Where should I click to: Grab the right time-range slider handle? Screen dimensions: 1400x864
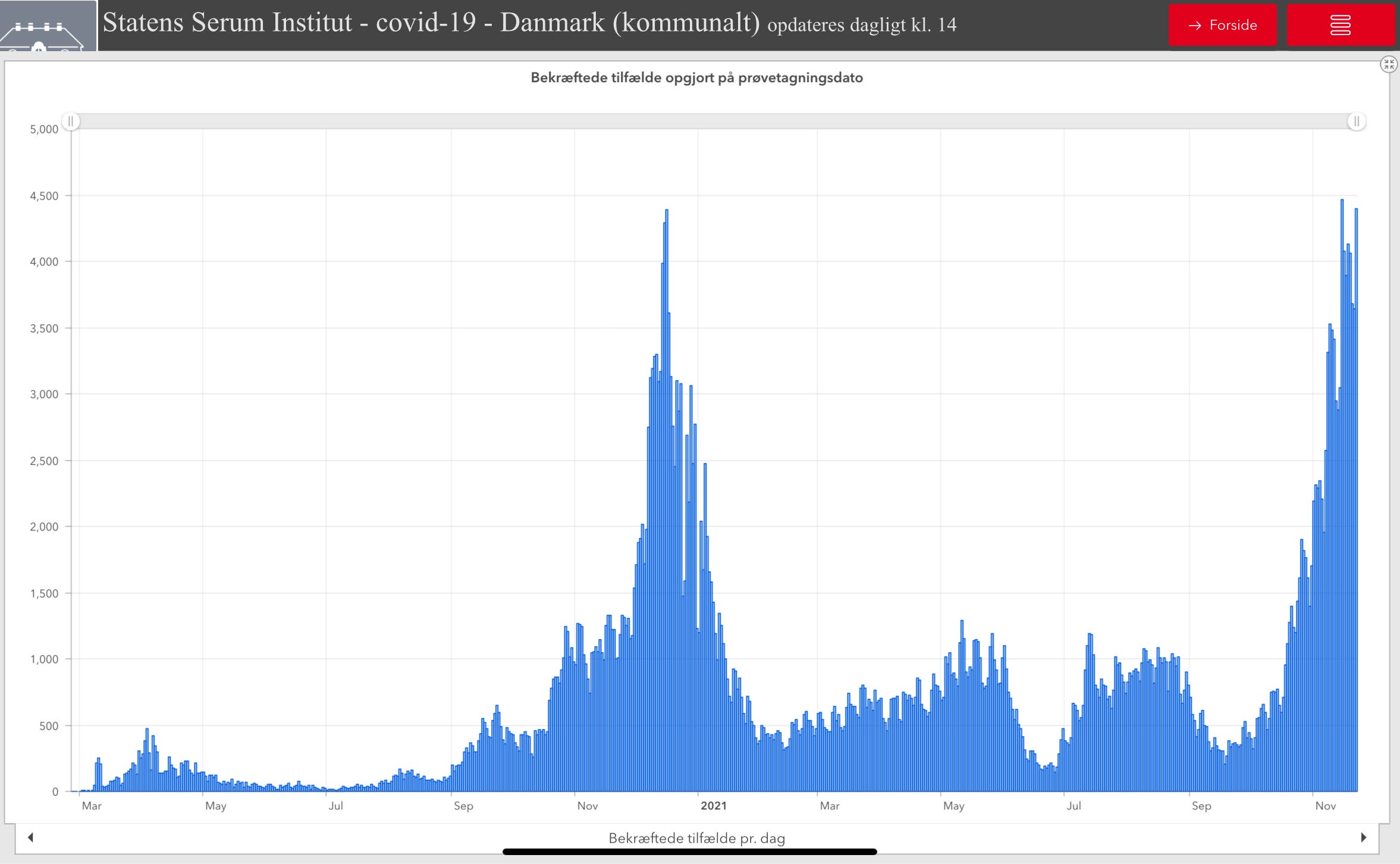pos(1356,121)
